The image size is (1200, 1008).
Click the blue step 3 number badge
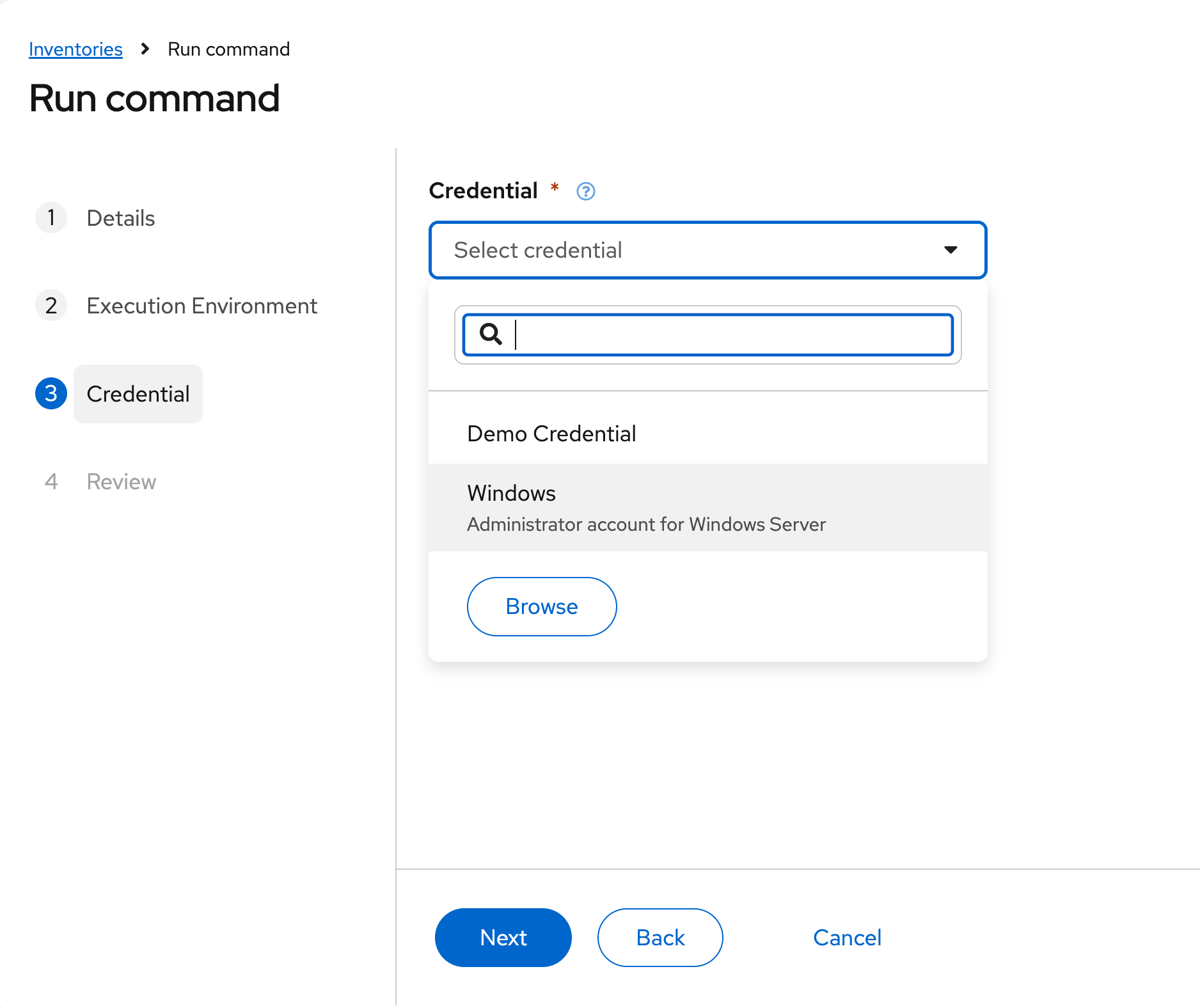(x=51, y=393)
